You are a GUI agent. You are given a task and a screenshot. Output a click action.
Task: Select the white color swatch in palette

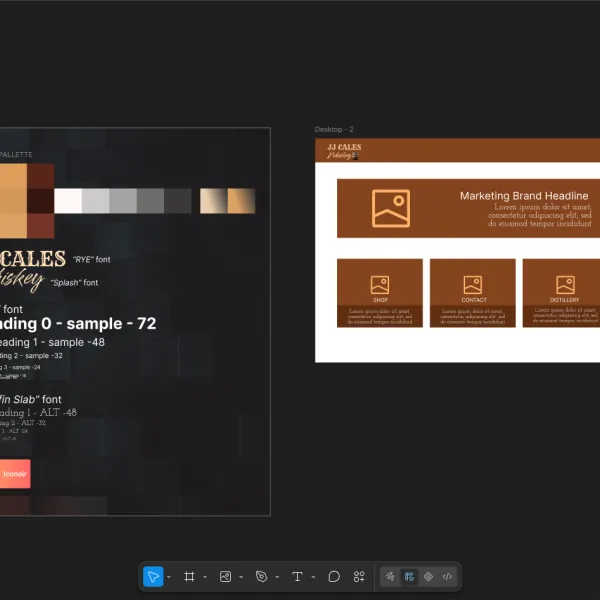(68, 201)
